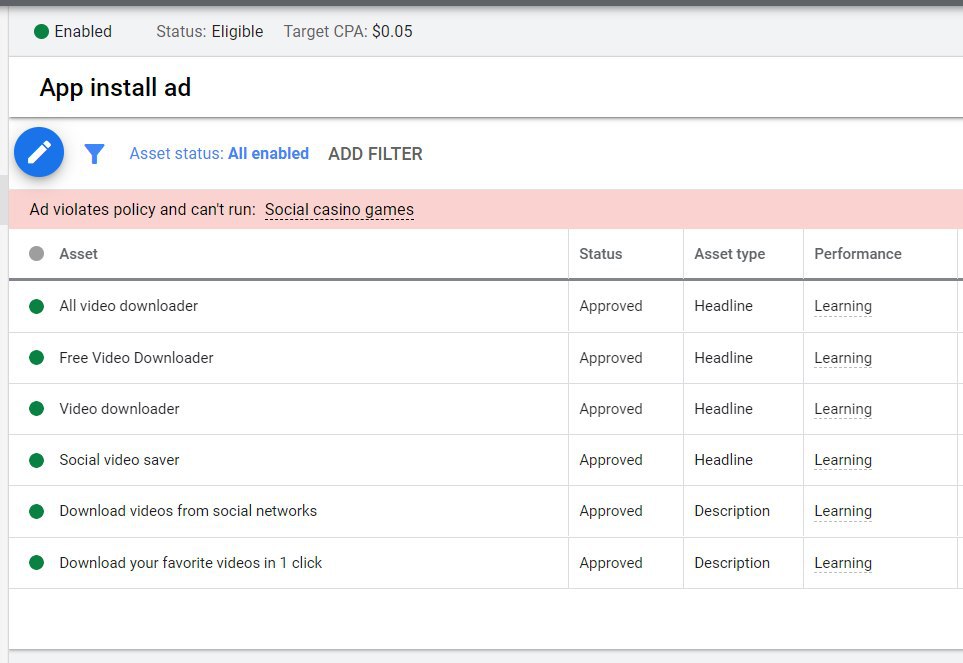Image resolution: width=963 pixels, height=663 pixels.
Task: Click the green Enabled status dot at top
Action: click(41, 31)
